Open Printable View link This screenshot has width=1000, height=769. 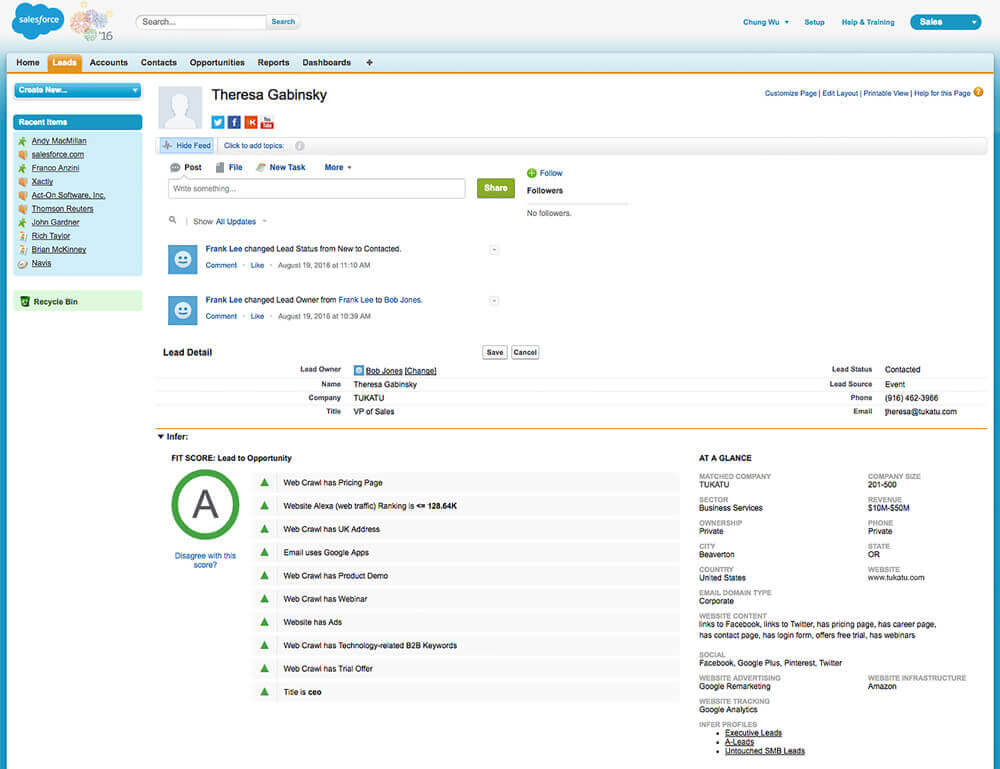(886, 93)
